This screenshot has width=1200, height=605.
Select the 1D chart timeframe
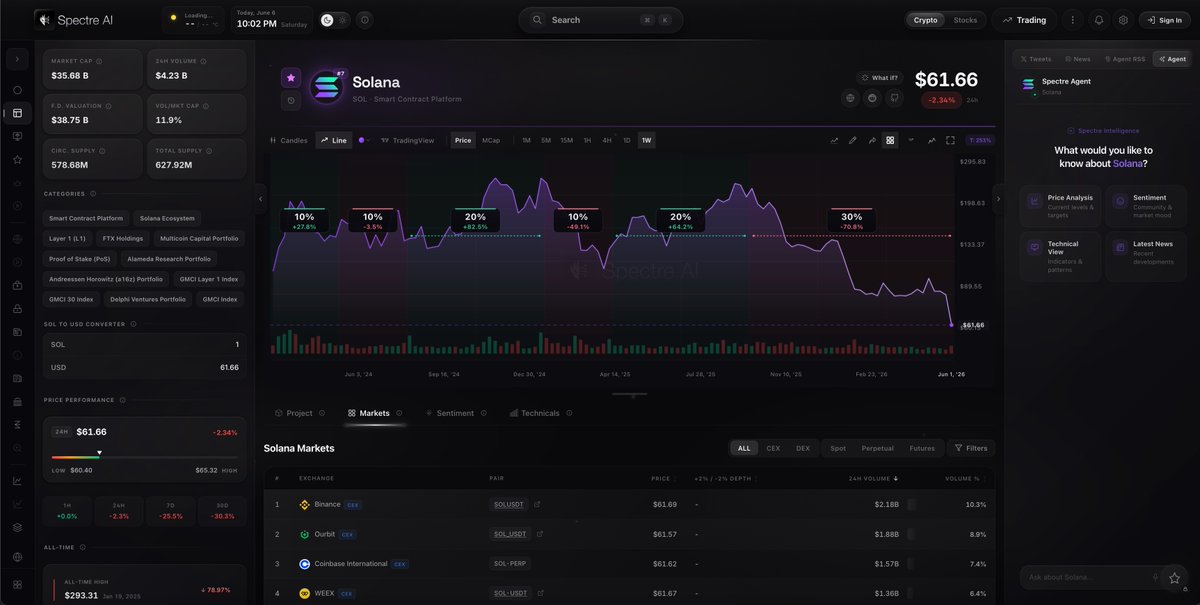click(x=627, y=140)
